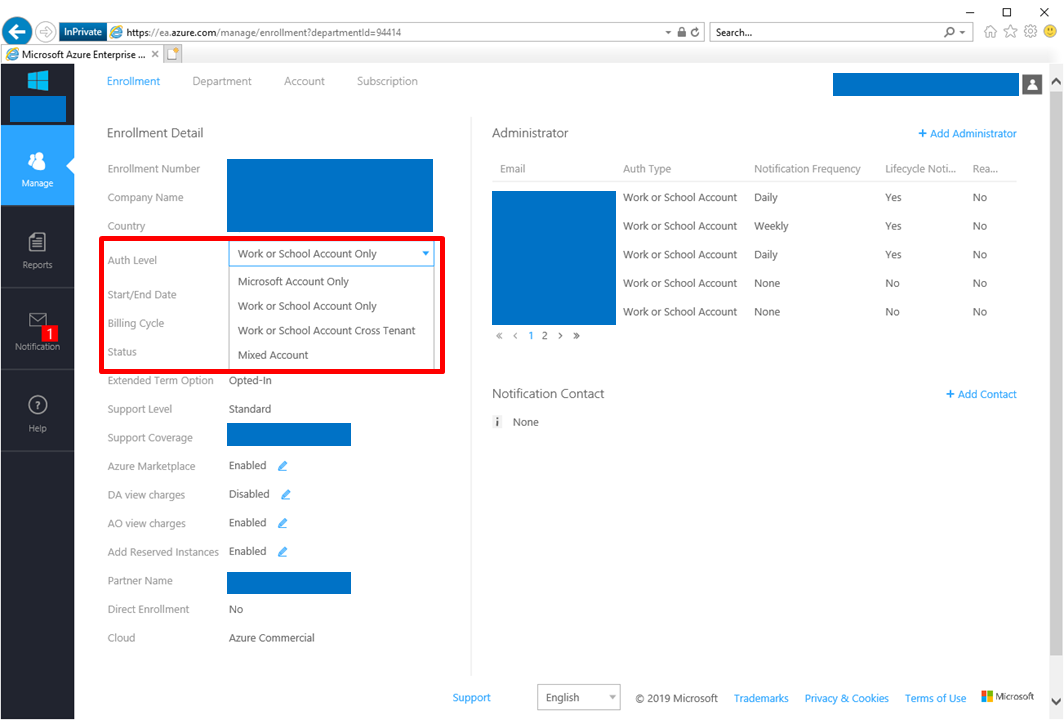The height and width of the screenshot is (720, 1064).
Task: Click Add Administrator link
Action: tap(967, 134)
